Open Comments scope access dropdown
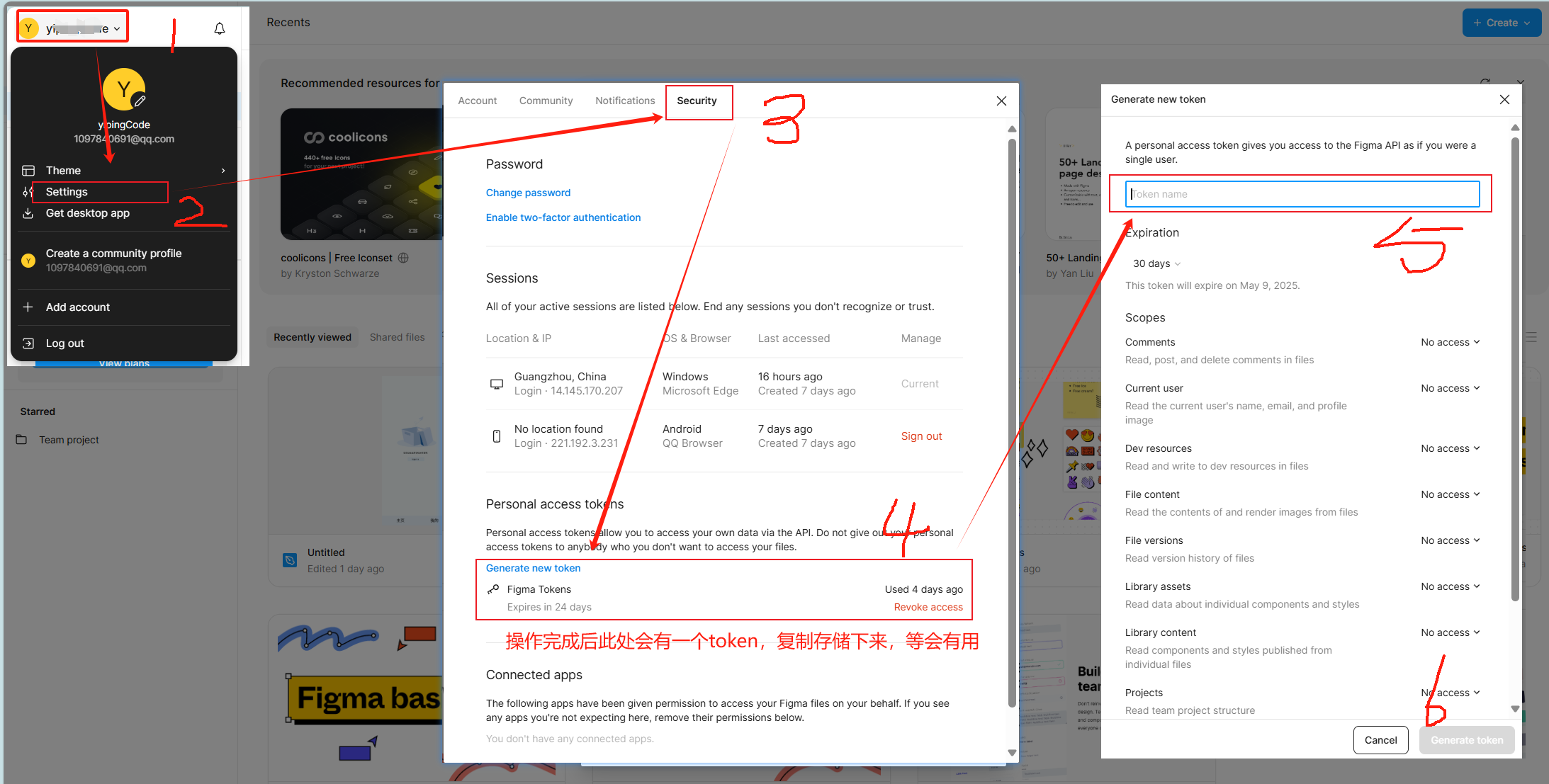Image resolution: width=1549 pixels, height=784 pixels. [1450, 342]
